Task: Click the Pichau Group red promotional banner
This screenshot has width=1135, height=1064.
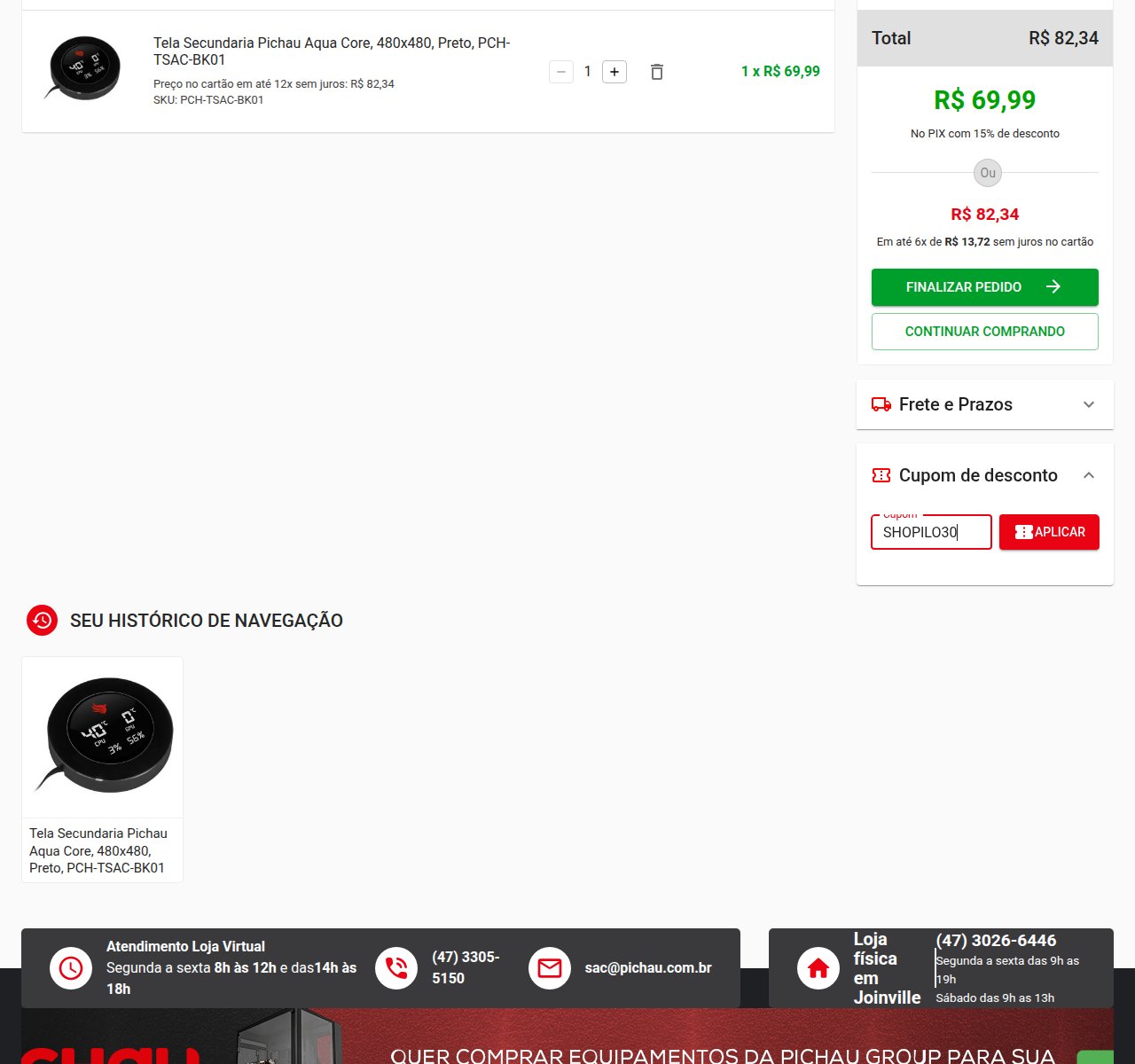Action: click(x=567, y=1036)
